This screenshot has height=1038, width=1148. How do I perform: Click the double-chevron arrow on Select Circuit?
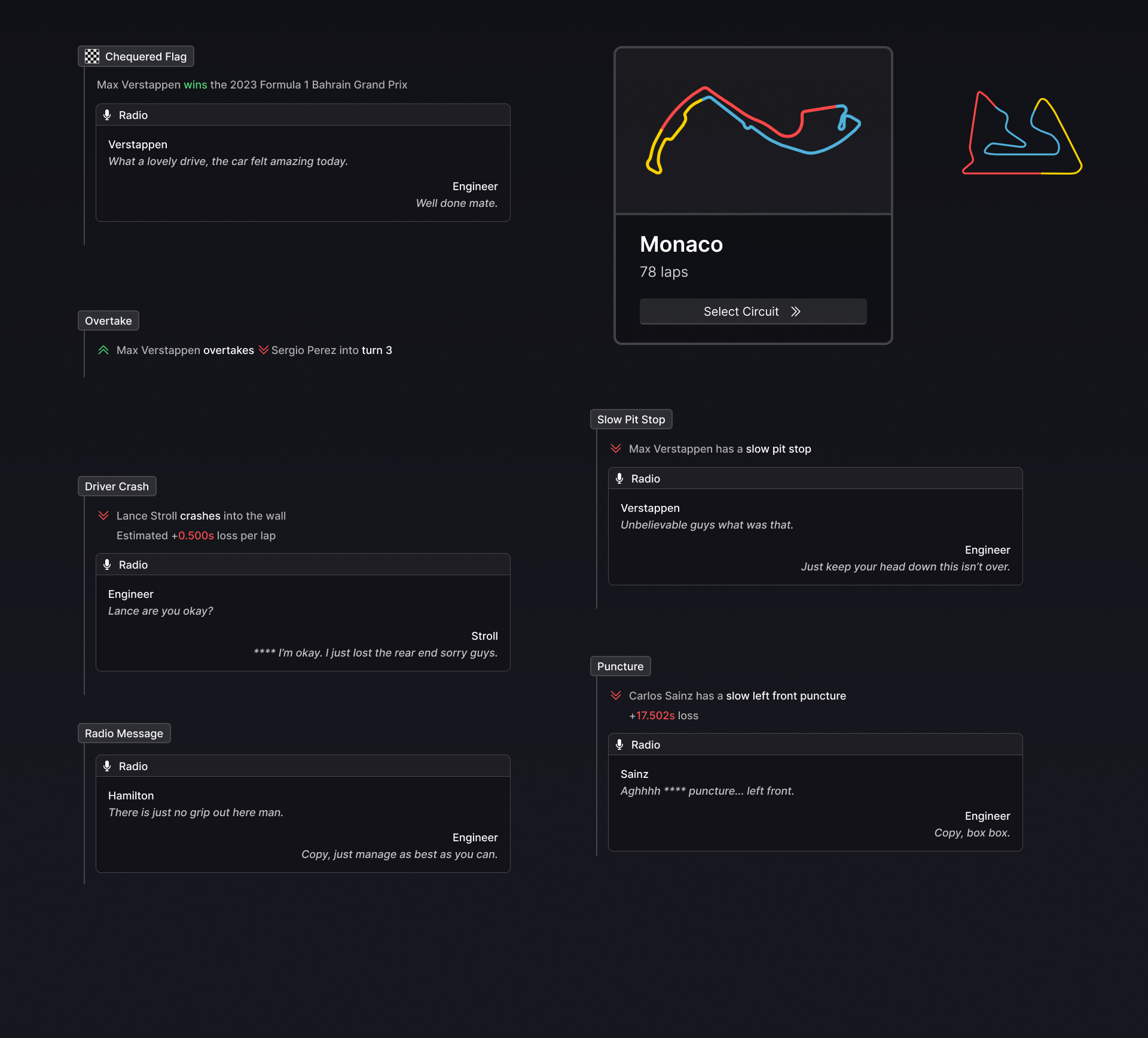795,312
